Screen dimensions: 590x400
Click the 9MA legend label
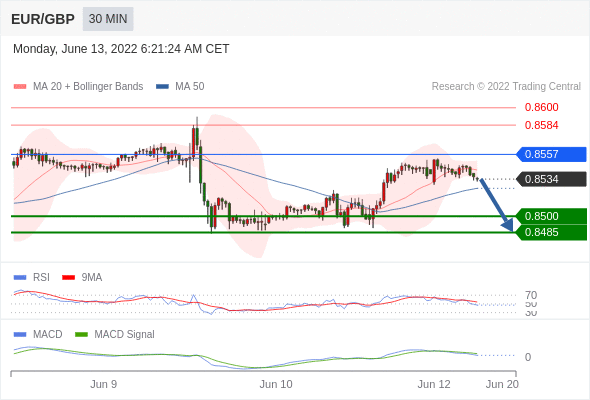click(x=92, y=278)
